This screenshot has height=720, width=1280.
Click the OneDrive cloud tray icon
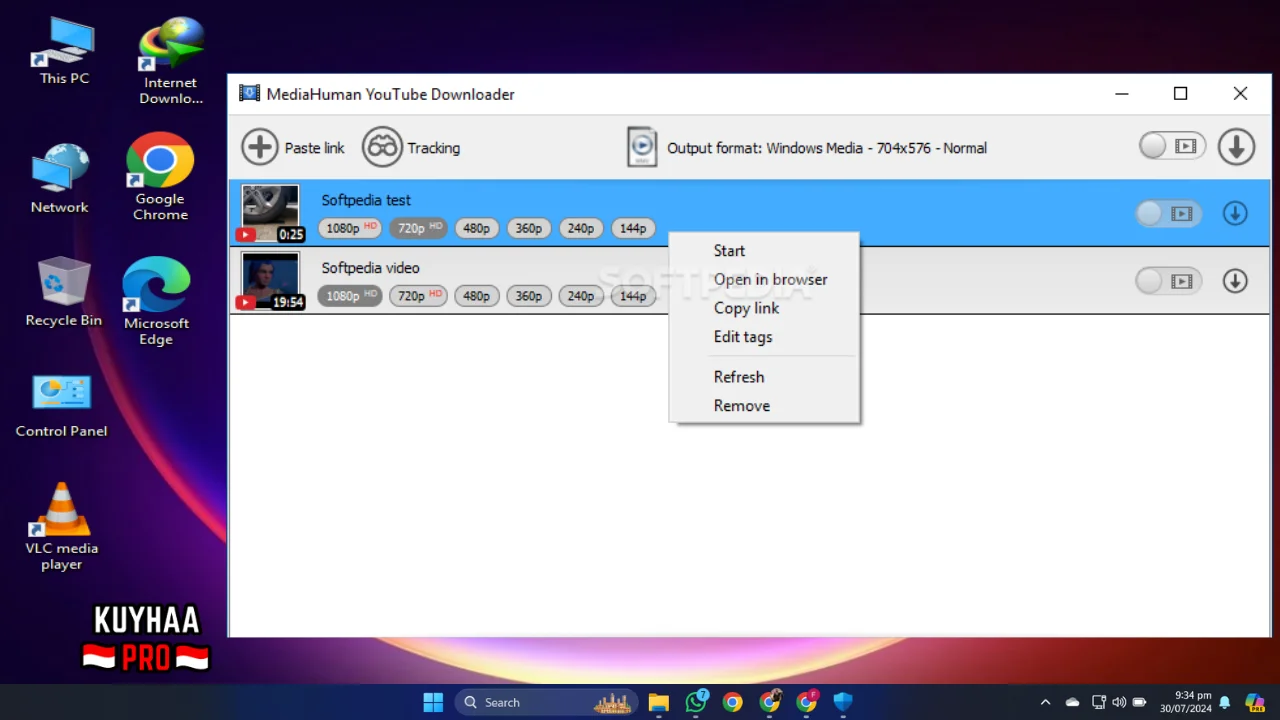[1072, 702]
